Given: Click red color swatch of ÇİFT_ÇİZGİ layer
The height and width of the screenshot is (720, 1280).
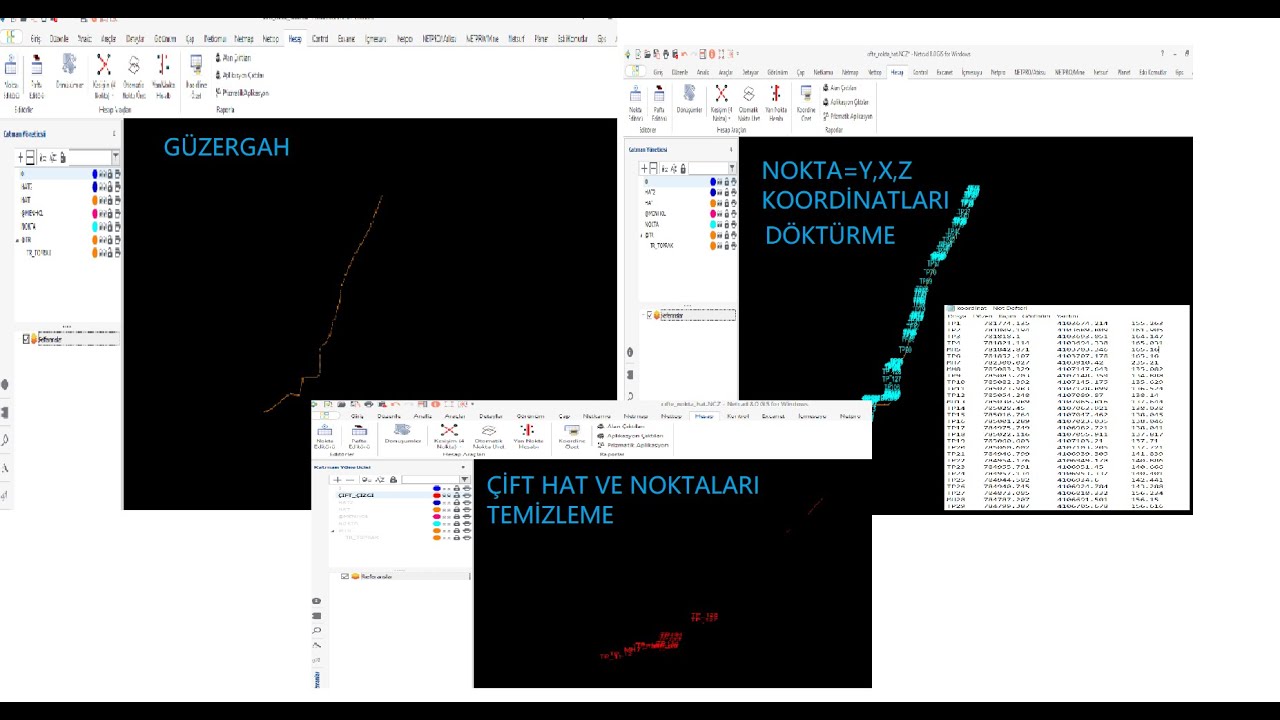Looking at the screenshot, I should click(x=437, y=495).
